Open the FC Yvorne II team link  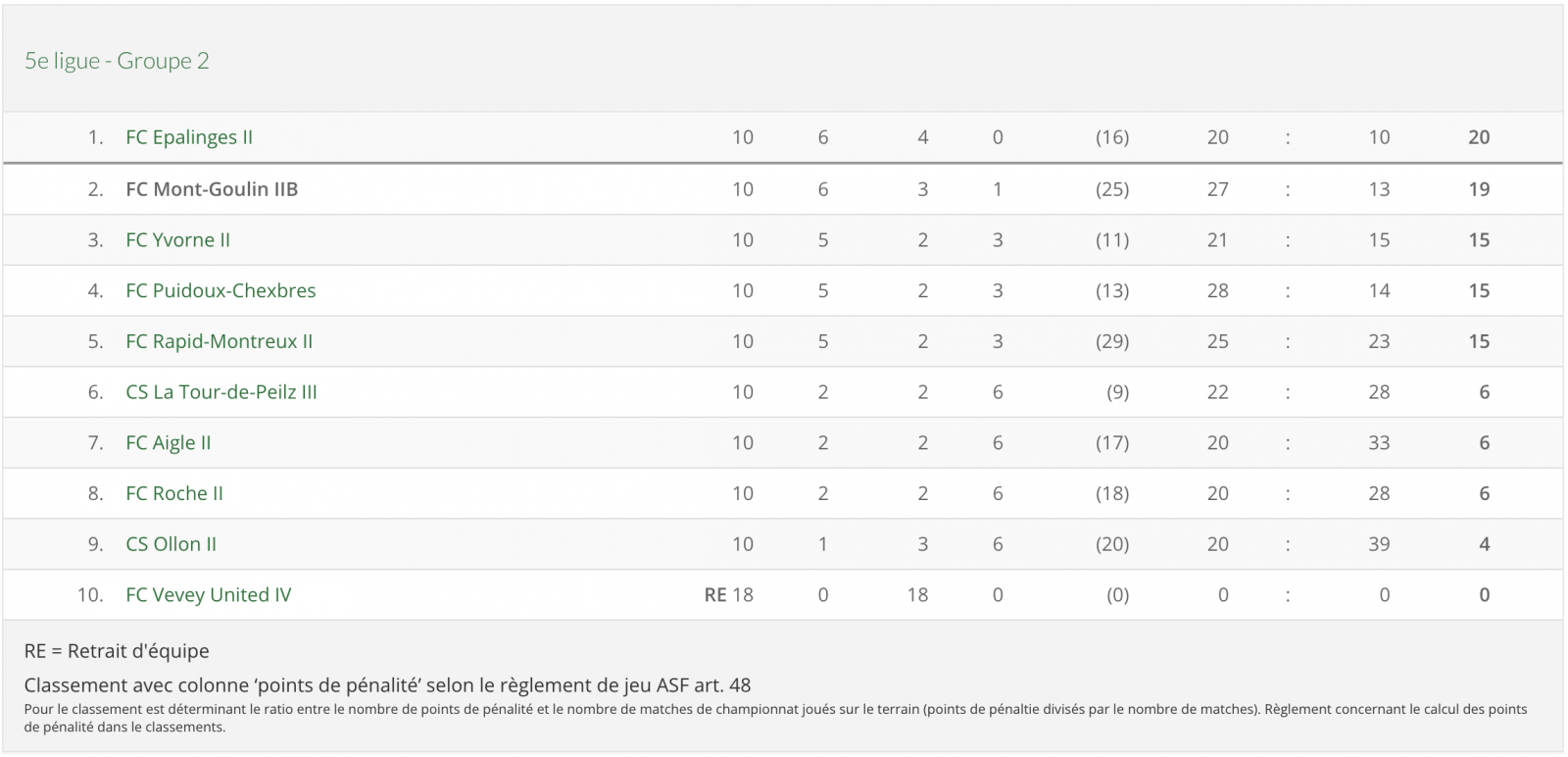[x=177, y=239]
